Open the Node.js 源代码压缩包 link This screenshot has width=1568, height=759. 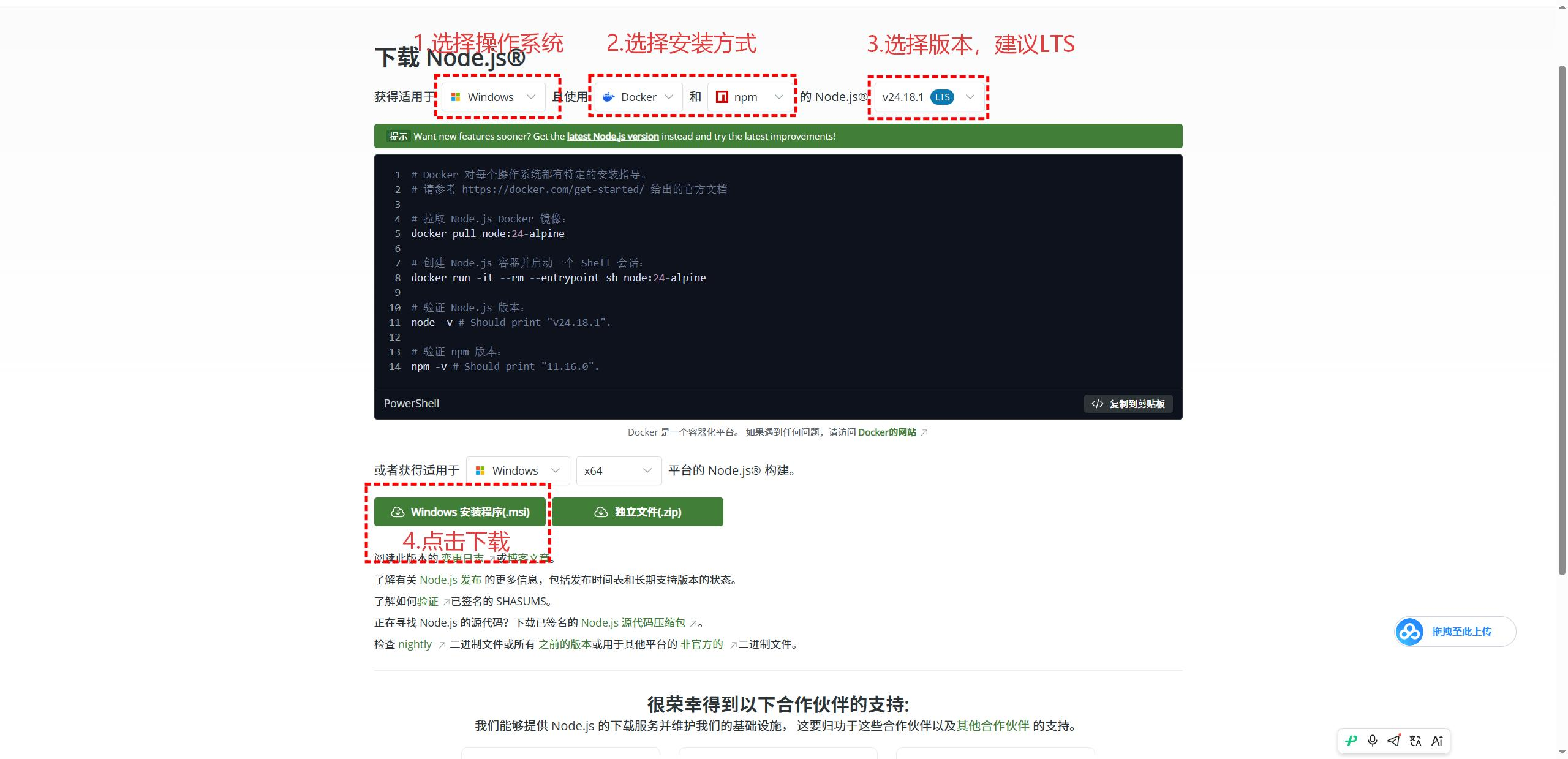633,622
